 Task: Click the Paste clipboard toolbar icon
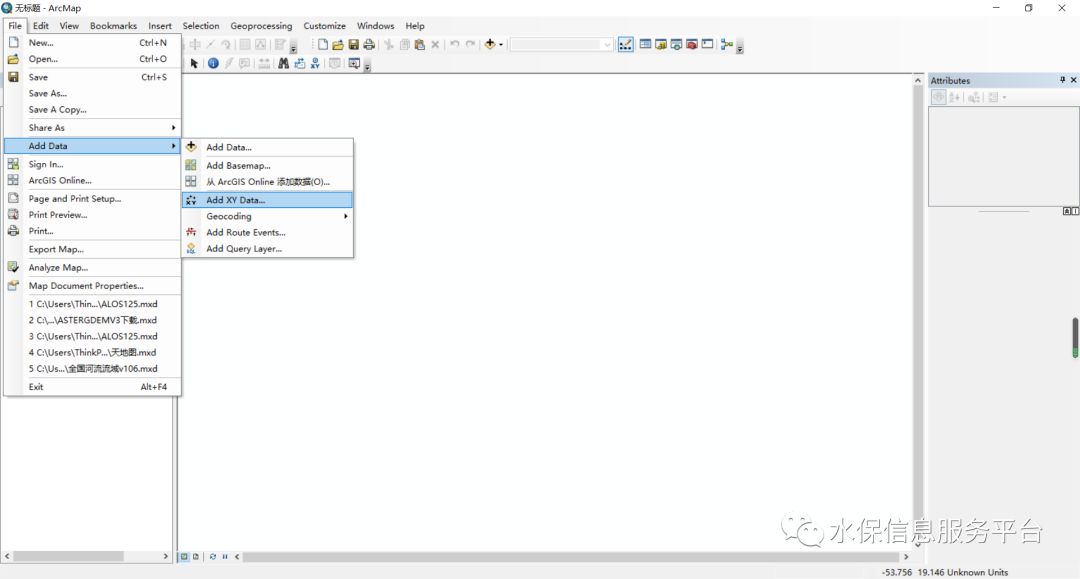[x=419, y=45]
